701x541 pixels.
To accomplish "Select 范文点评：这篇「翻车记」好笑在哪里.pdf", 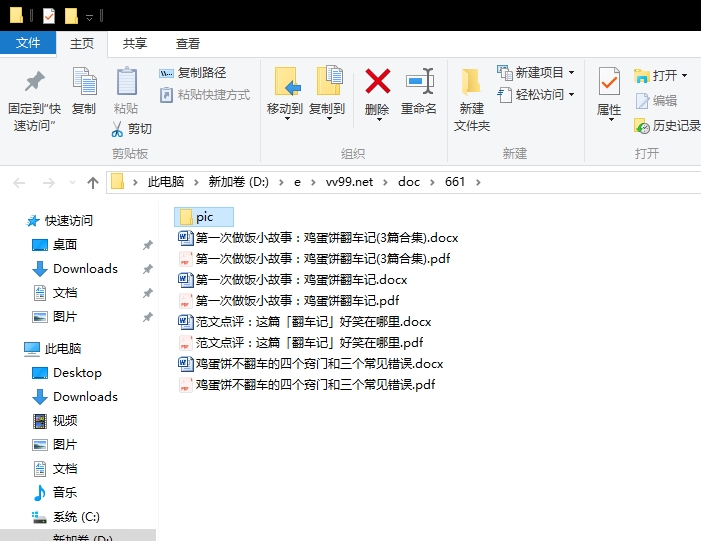I will (301, 343).
